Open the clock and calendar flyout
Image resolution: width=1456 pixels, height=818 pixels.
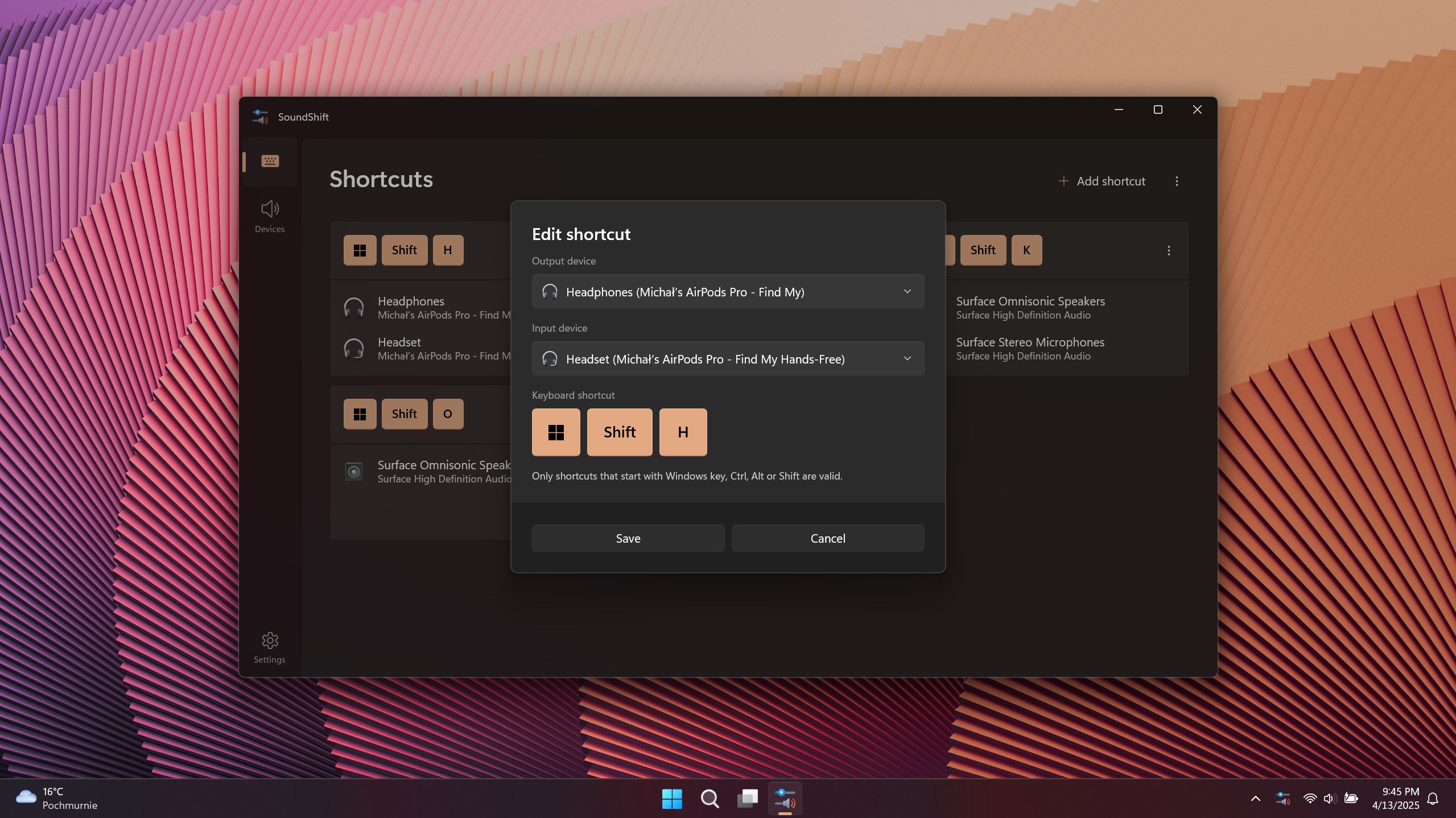pyautogui.click(x=1395, y=799)
